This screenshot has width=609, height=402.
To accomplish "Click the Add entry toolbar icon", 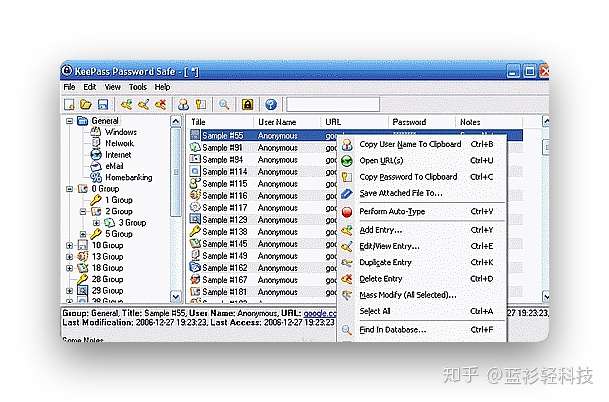I will click(x=126, y=104).
